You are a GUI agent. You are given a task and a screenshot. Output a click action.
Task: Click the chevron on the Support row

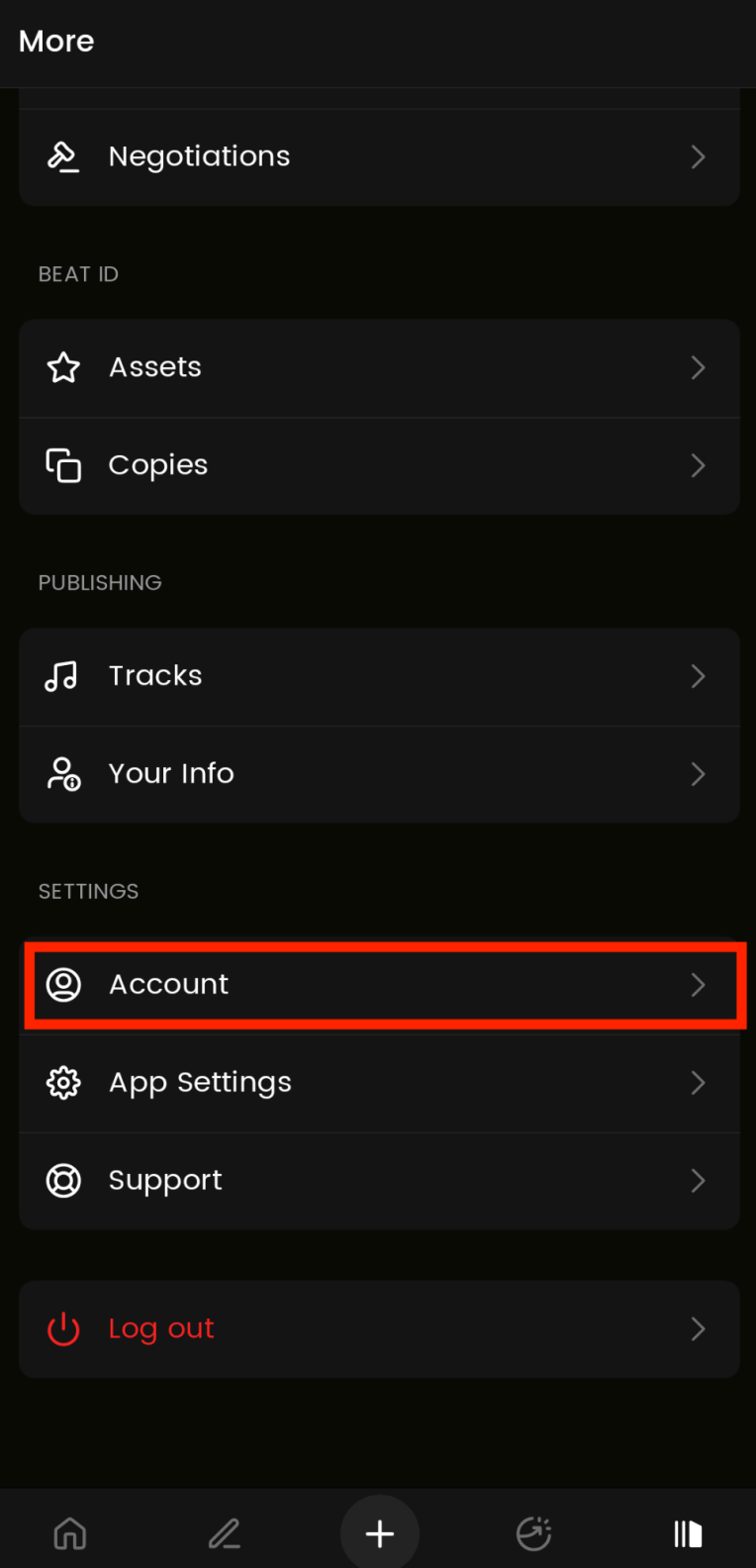click(698, 1180)
